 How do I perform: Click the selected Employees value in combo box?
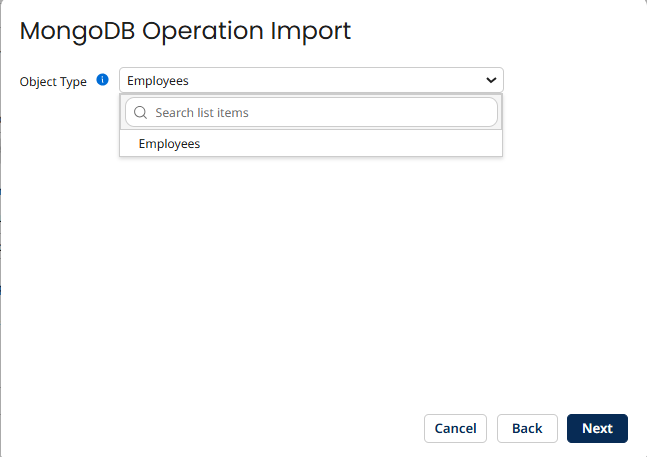tap(158, 81)
